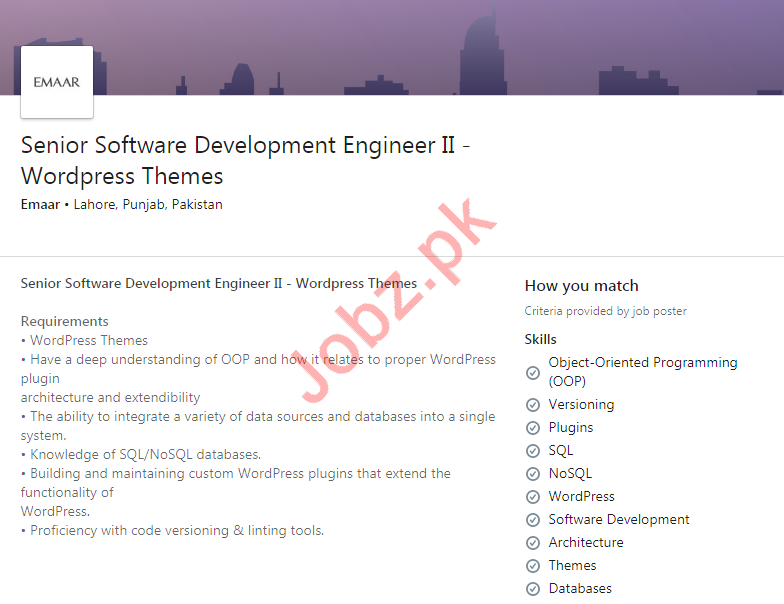Screen dimensions: 784x604
Task: Click the checkmark beside Software Development
Action: [533, 520]
